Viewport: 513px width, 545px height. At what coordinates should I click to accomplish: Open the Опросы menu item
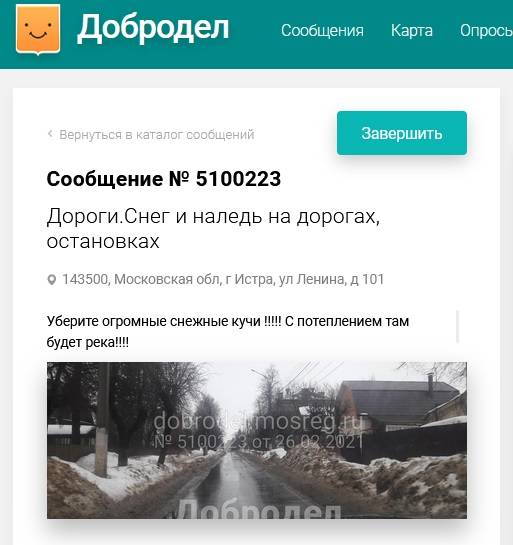click(486, 31)
